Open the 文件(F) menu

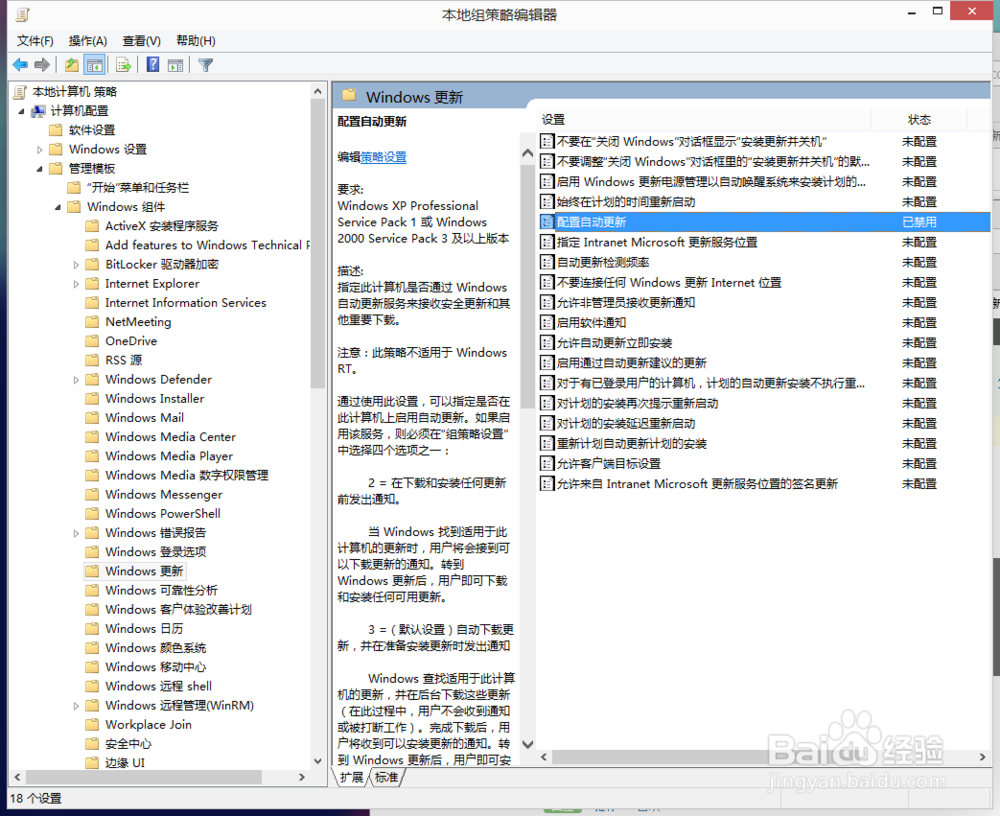(35, 41)
